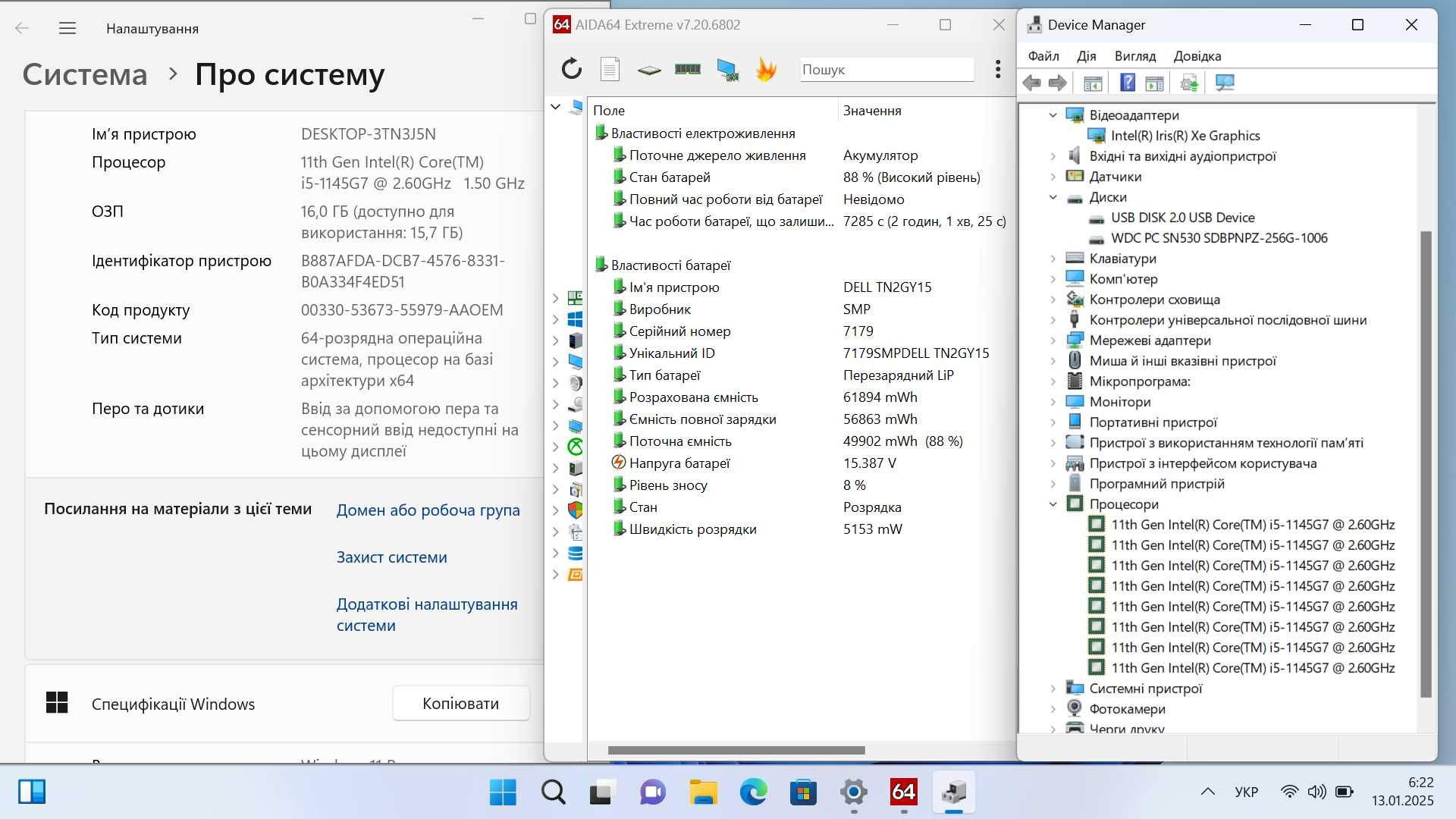
Task: Toggle action pane icon in Device Manager toolbar
Action: coord(1154,83)
